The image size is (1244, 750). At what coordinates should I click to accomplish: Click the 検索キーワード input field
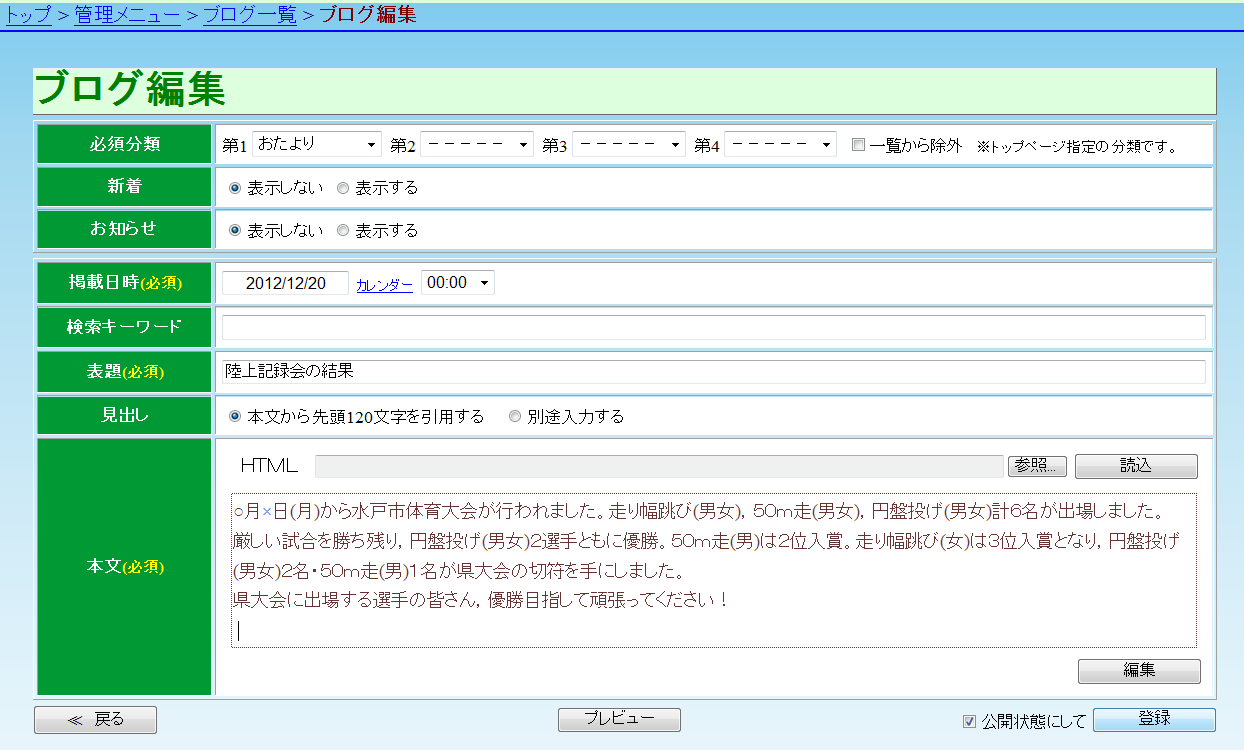point(714,327)
